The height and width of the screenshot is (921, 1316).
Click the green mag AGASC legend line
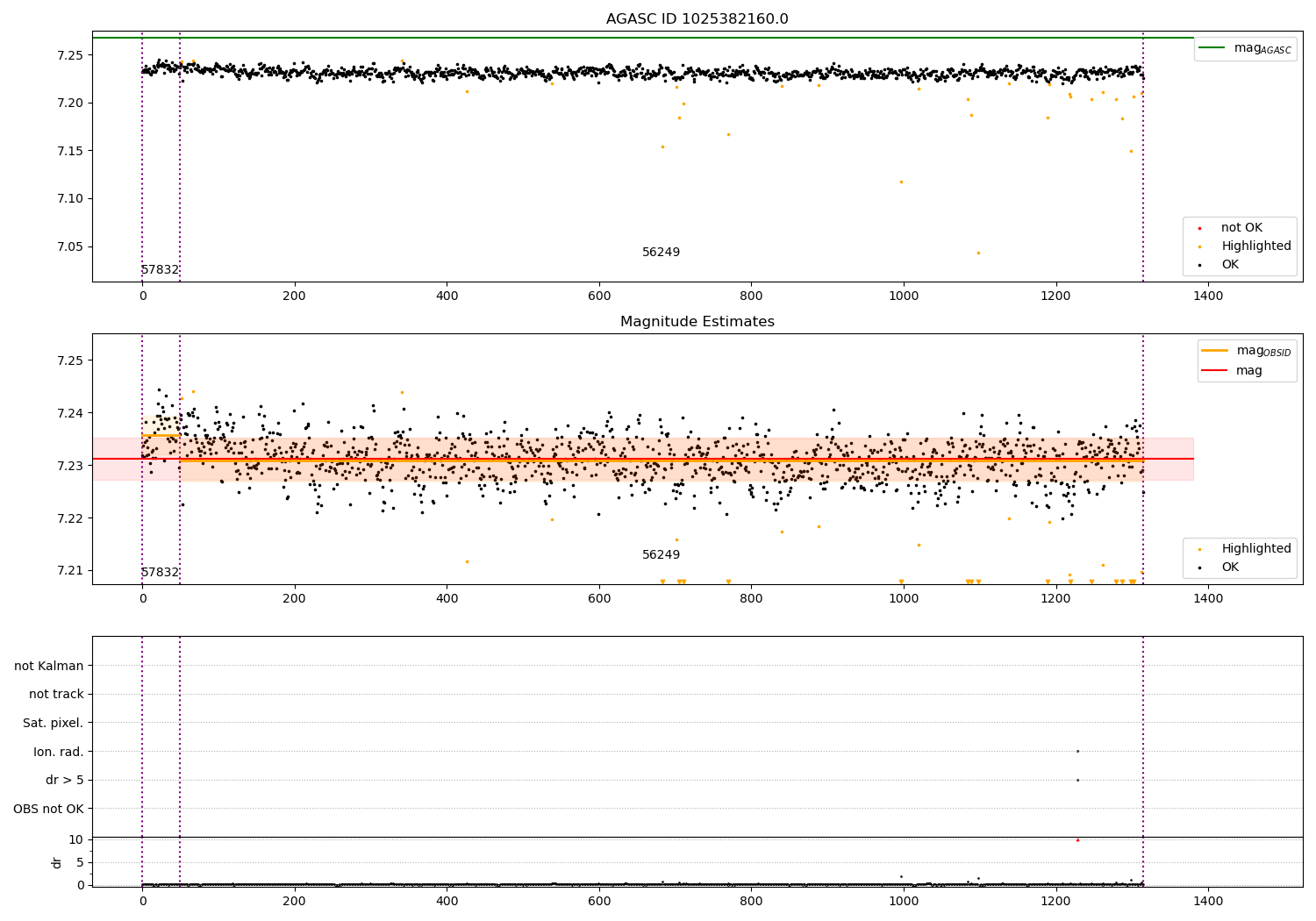(1212, 48)
